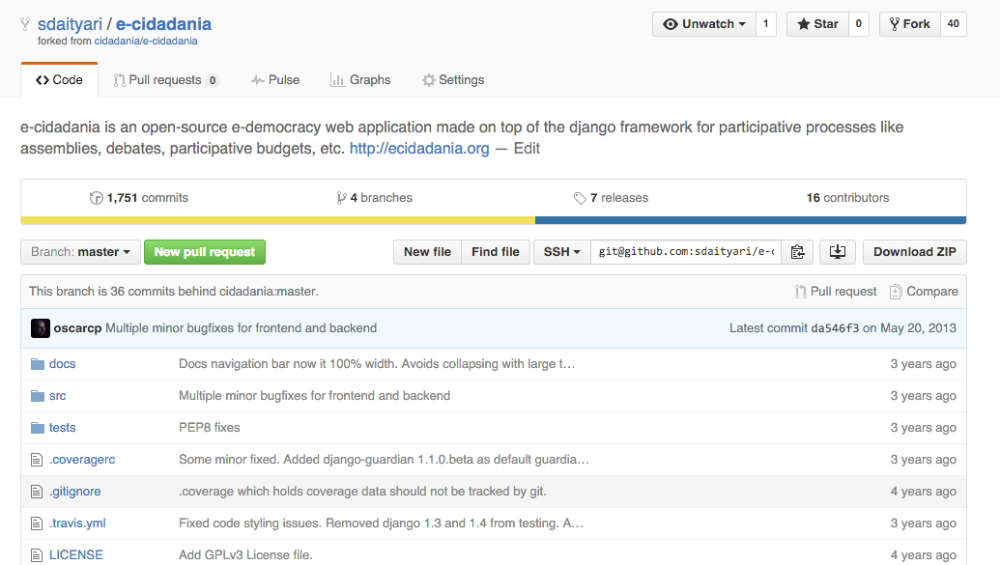Star this repository
Image resolution: width=1000 pixels, height=565 pixels.
(817, 24)
